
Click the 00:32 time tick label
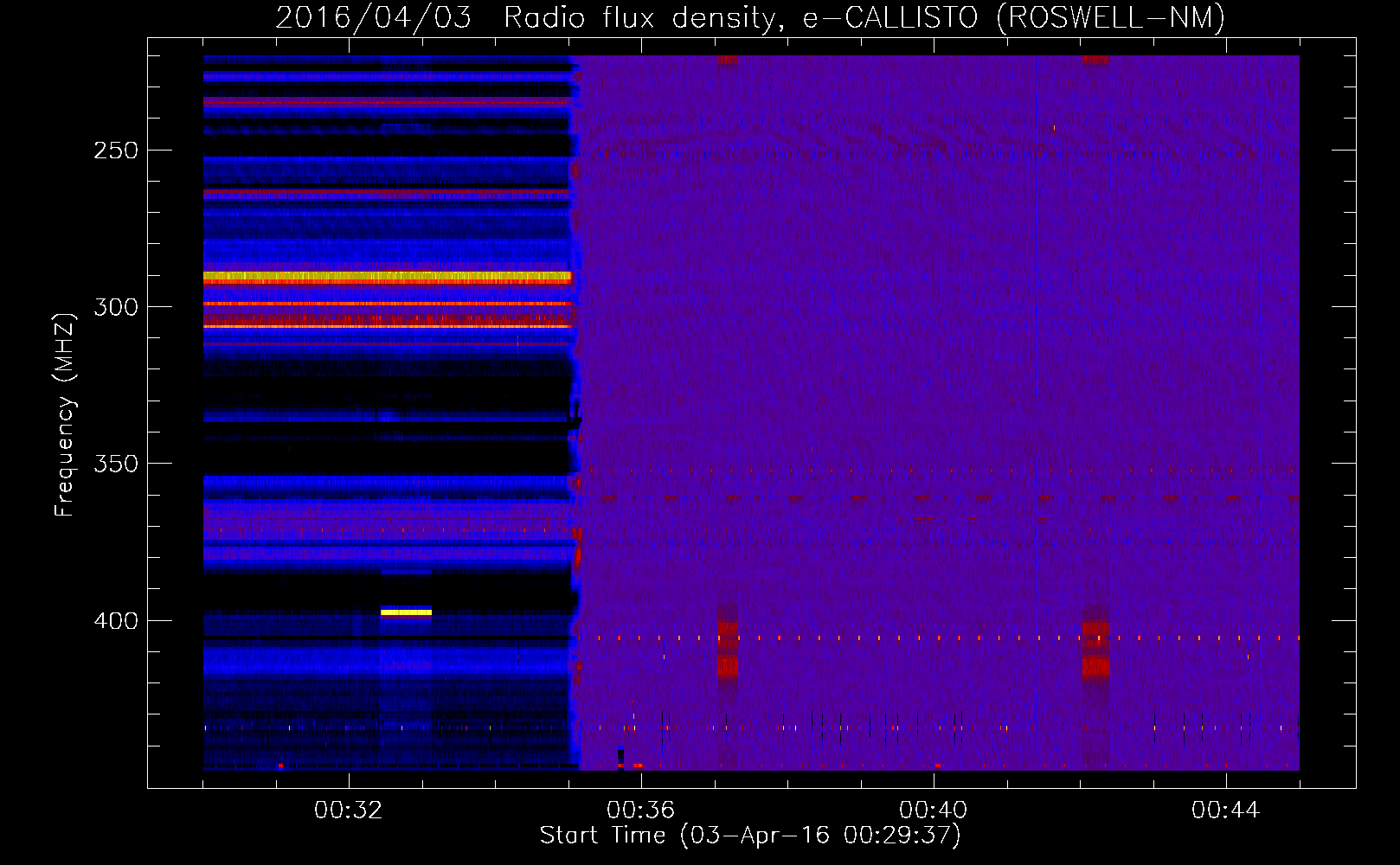coord(349,811)
